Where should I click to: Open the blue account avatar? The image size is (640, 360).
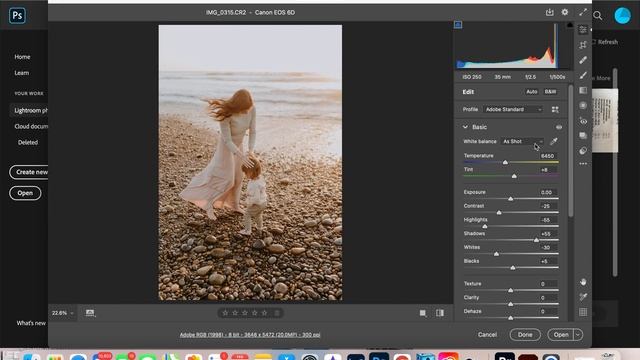tap(622, 16)
